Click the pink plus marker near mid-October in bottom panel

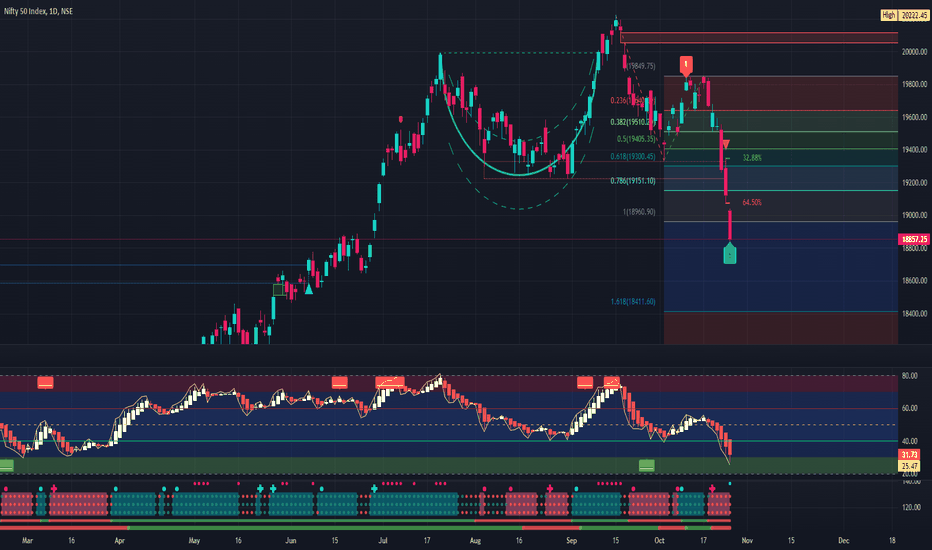tap(712, 489)
